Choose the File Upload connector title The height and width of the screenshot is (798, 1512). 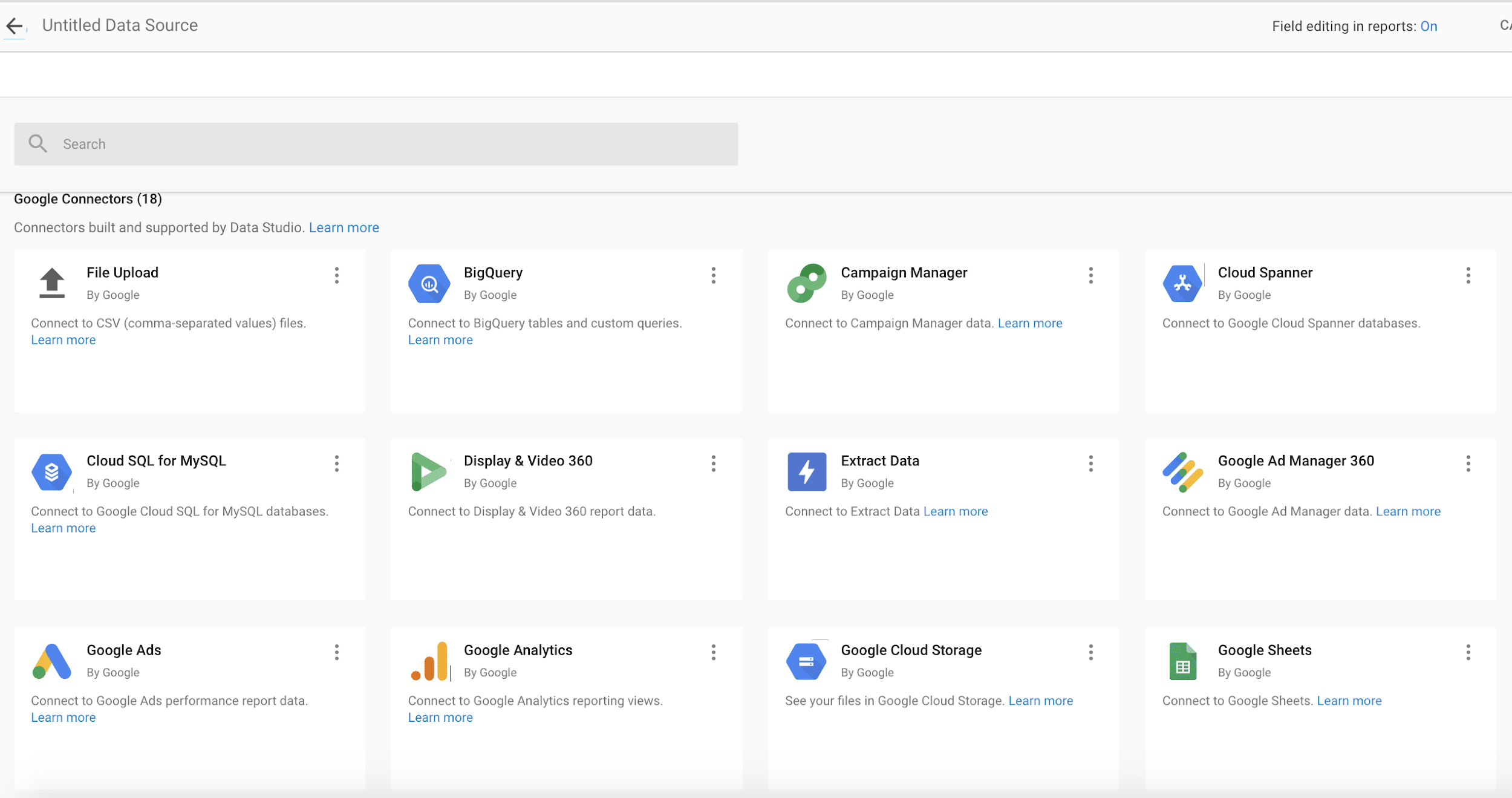coord(122,273)
